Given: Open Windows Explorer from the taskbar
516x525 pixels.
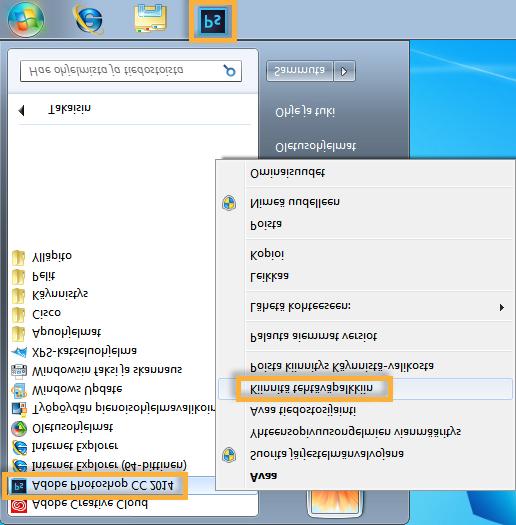Looking at the screenshot, I should [150, 19].
